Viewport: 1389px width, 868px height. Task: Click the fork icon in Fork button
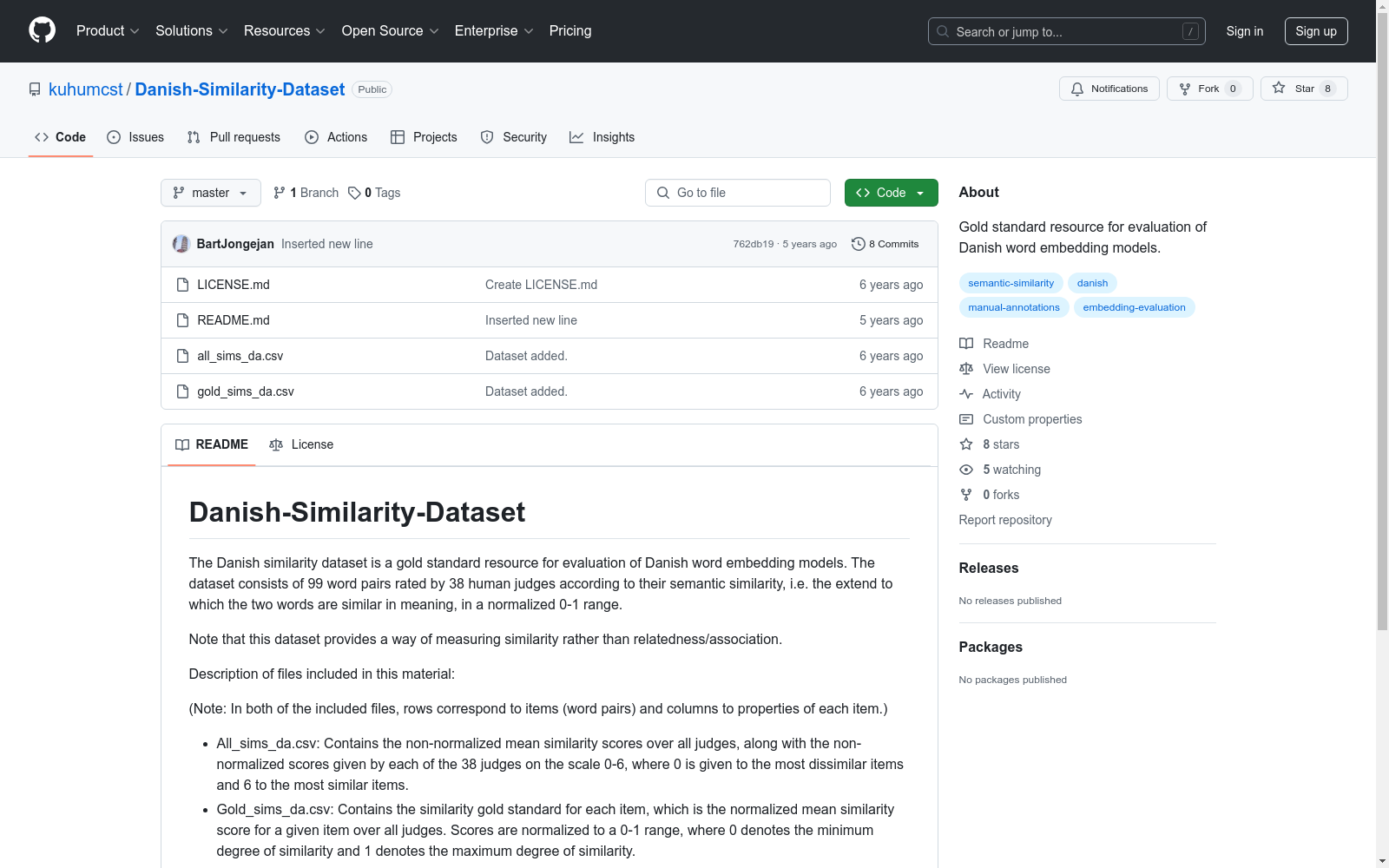[1185, 89]
